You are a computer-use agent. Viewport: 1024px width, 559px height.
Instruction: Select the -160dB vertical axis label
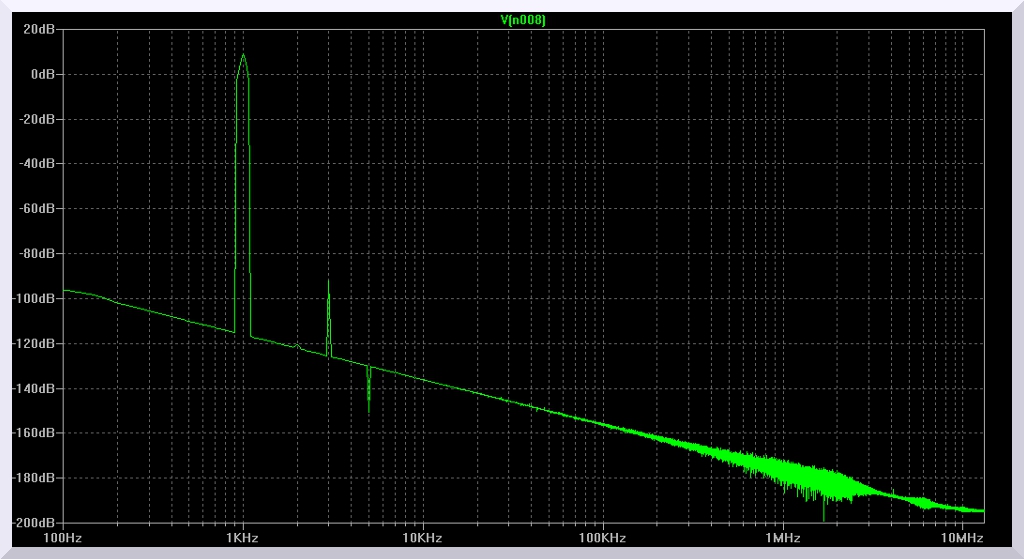click(x=36, y=434)
